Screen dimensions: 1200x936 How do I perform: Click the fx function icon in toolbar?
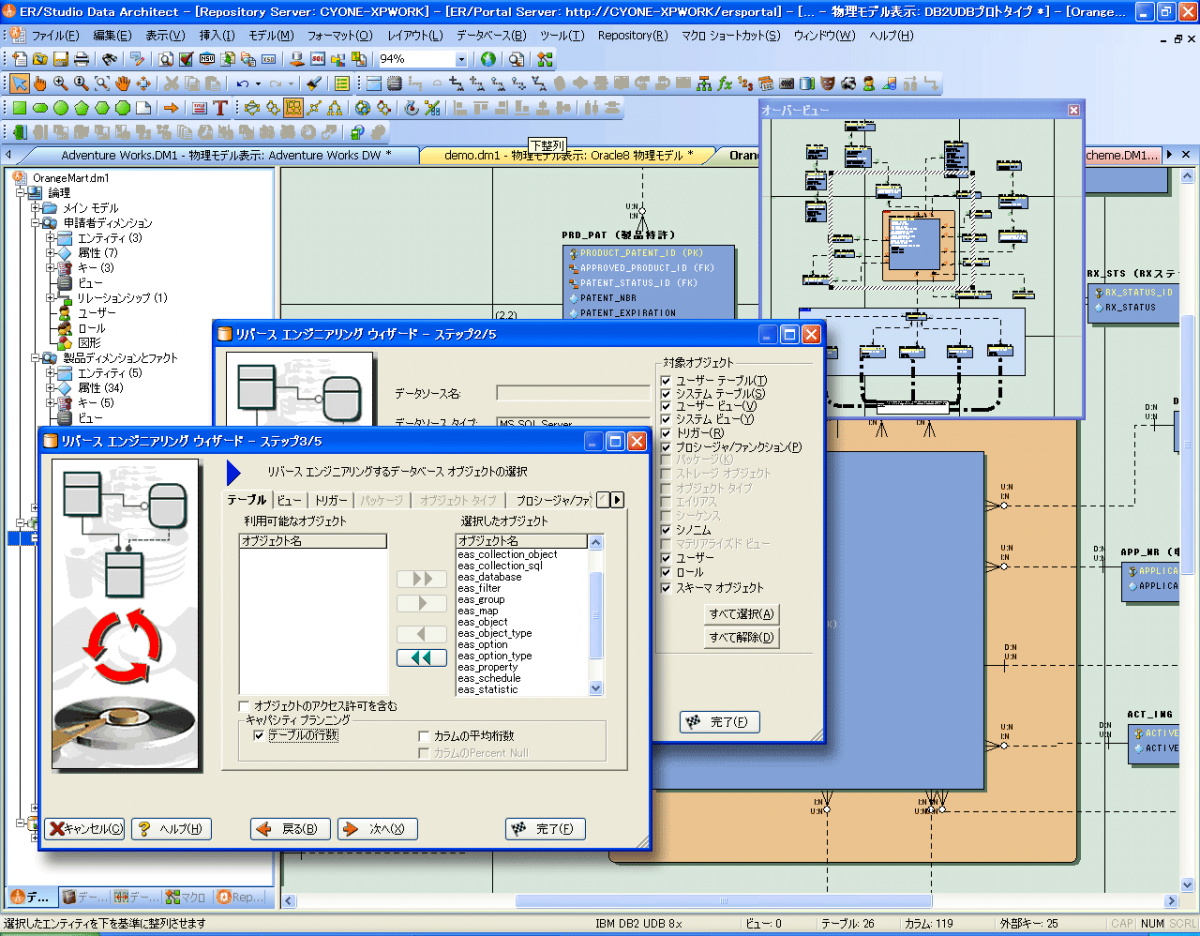[724, 83]
